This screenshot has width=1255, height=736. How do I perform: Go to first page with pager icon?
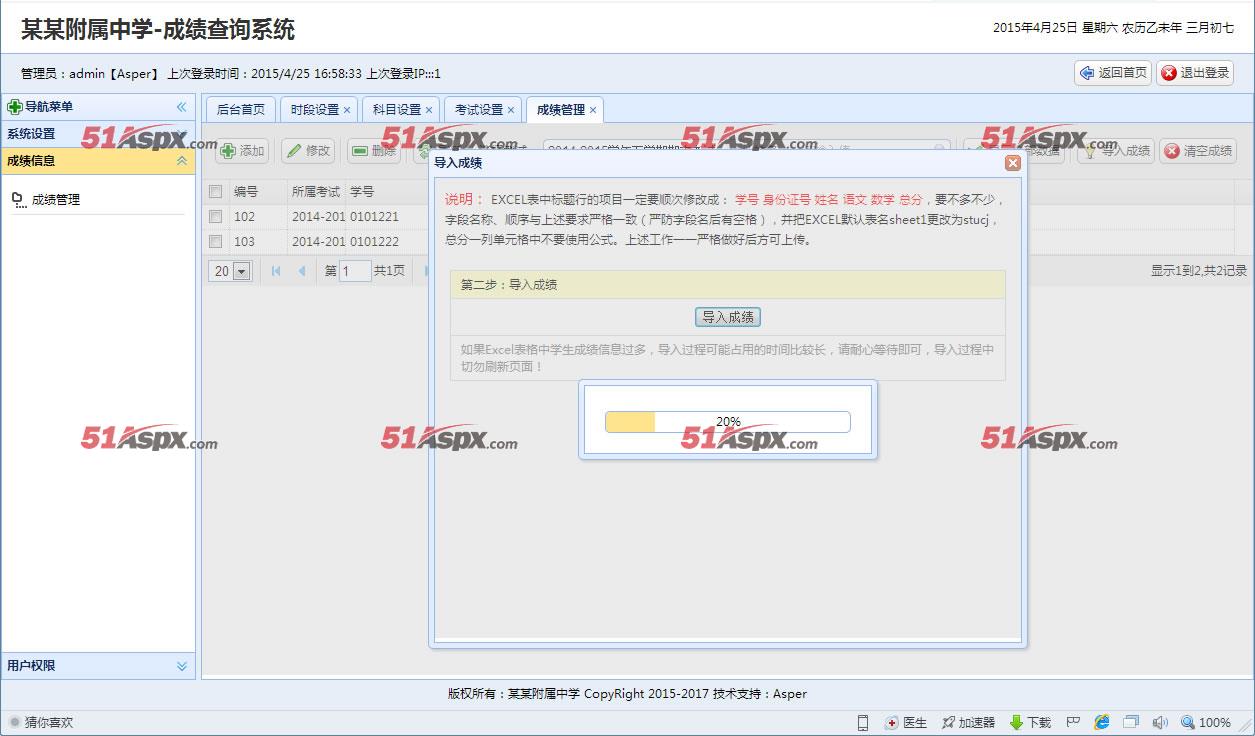276,271
